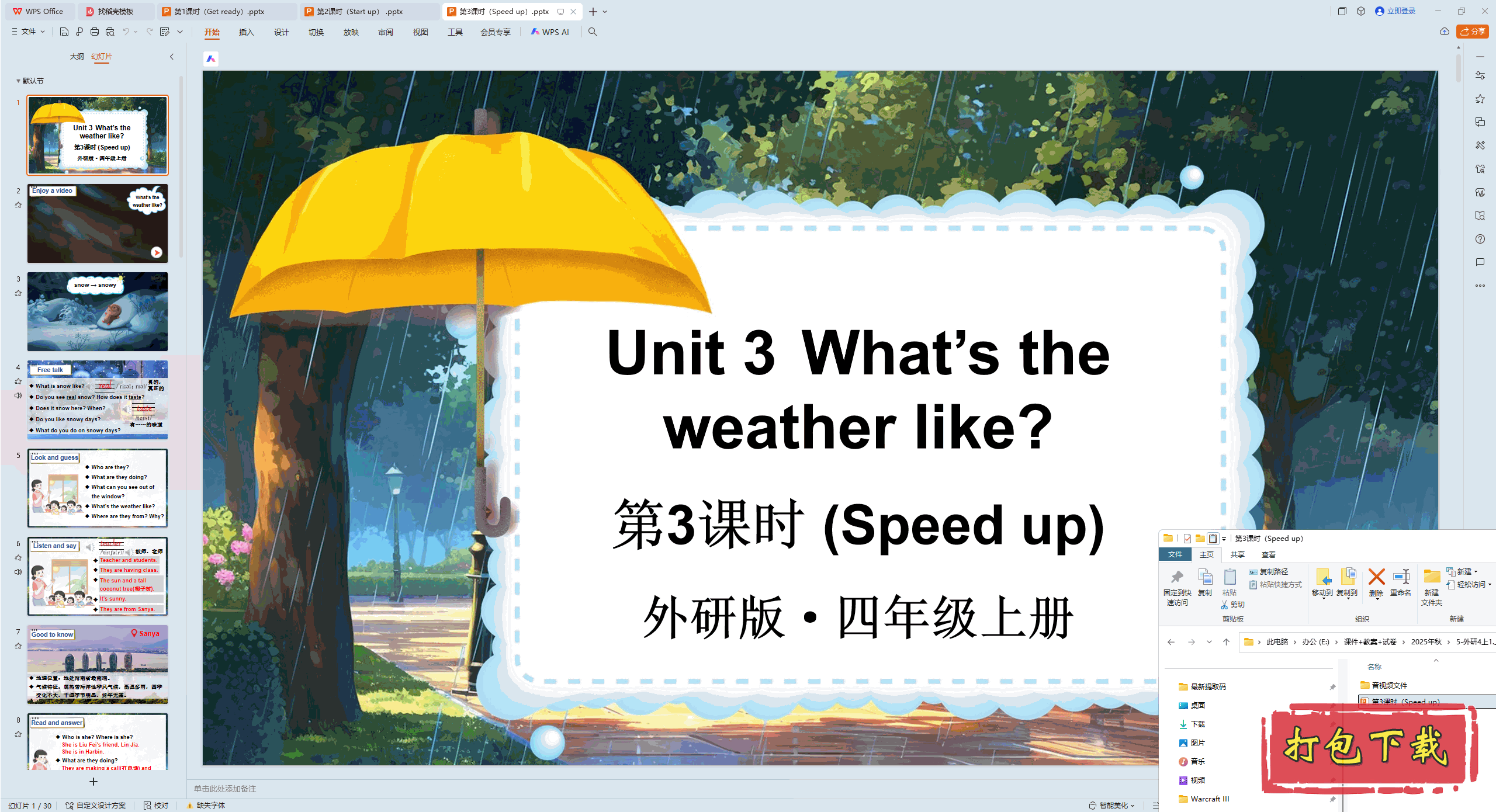Click the Save icon in quick toolbar

[x=64, y=32]
